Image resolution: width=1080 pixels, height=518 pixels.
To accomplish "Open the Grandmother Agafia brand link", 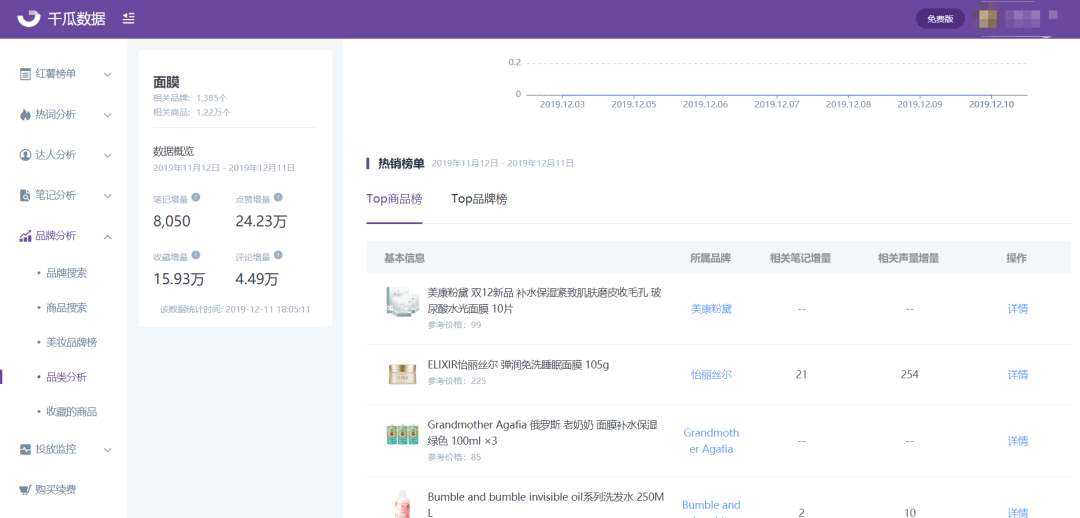I will click(x=712, y=441).
